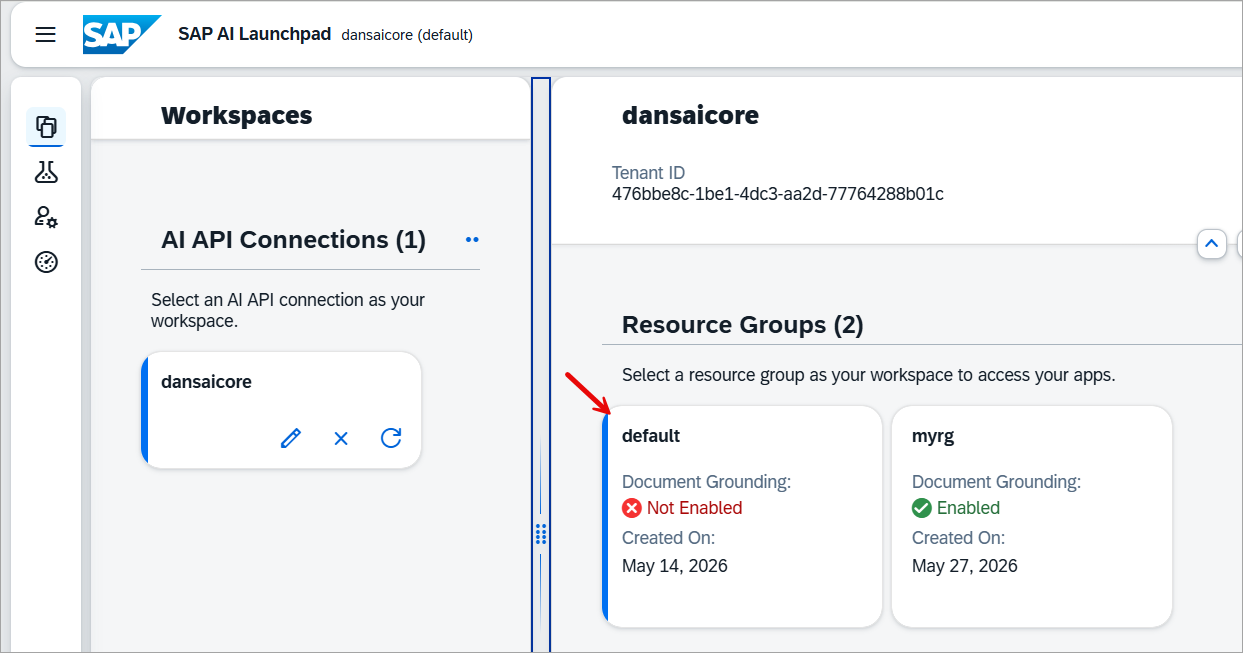Select the dansaicore connection card
This screenshot has height=653, width=1243.
pos(281,410)
